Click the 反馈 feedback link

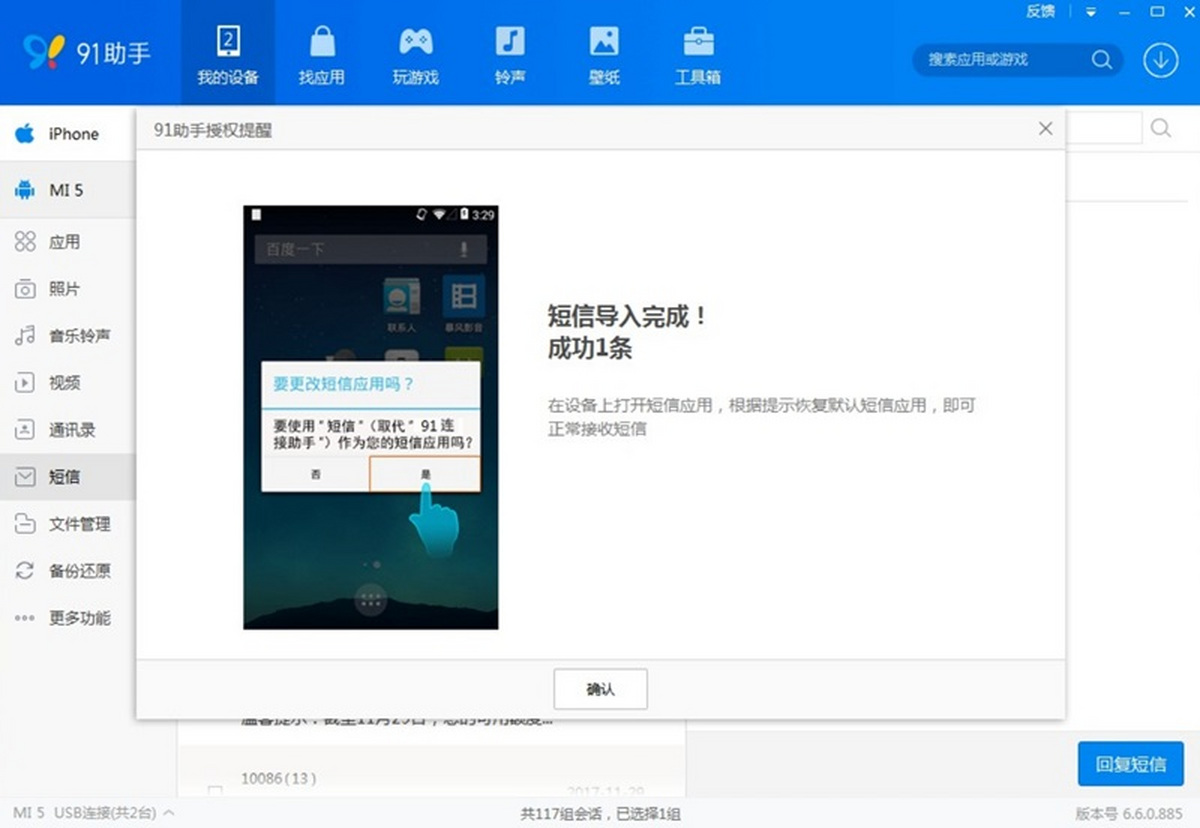(1041, 11)
